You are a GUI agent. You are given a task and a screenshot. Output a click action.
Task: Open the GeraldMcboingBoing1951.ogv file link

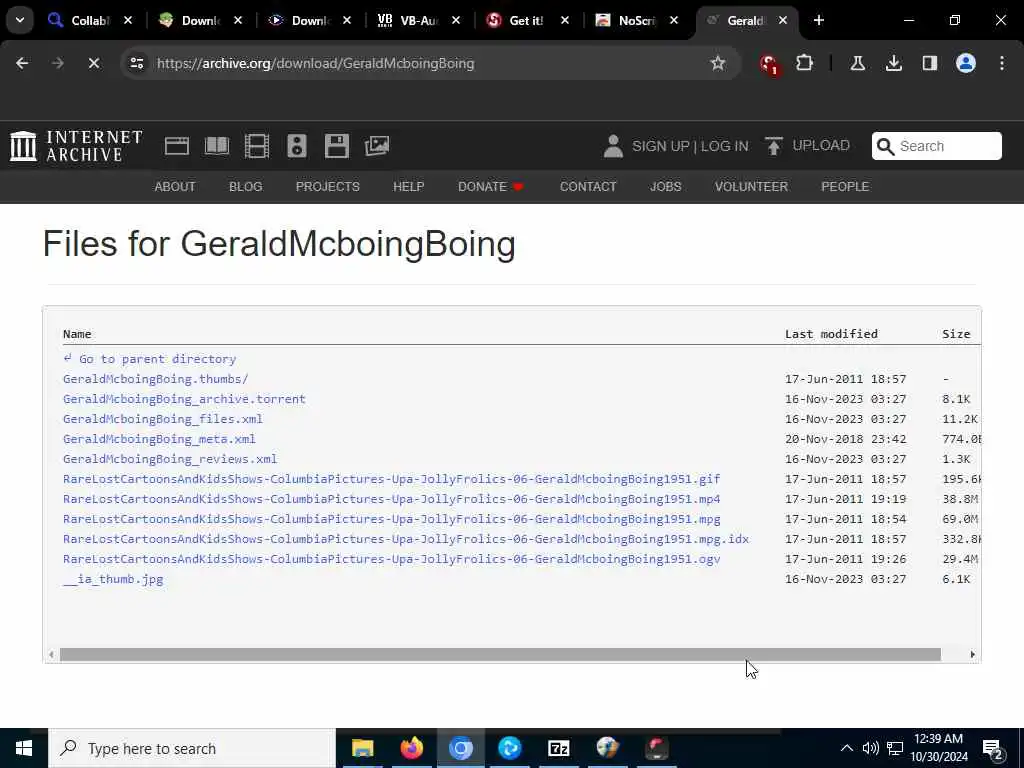coord(391,559)
